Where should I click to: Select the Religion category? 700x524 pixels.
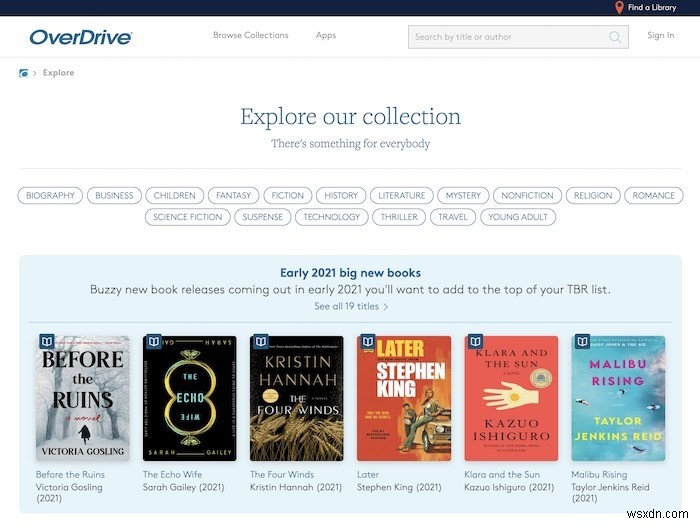coord(593,195)
